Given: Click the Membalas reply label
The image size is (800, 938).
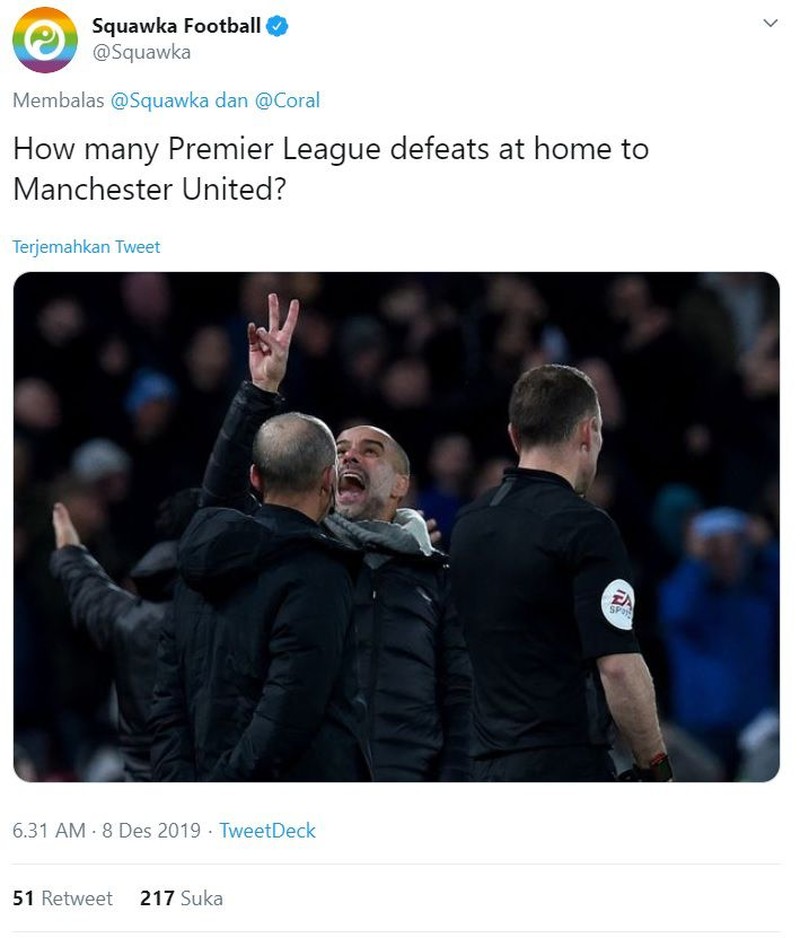Looking at the screenshot, I should 57,100.
